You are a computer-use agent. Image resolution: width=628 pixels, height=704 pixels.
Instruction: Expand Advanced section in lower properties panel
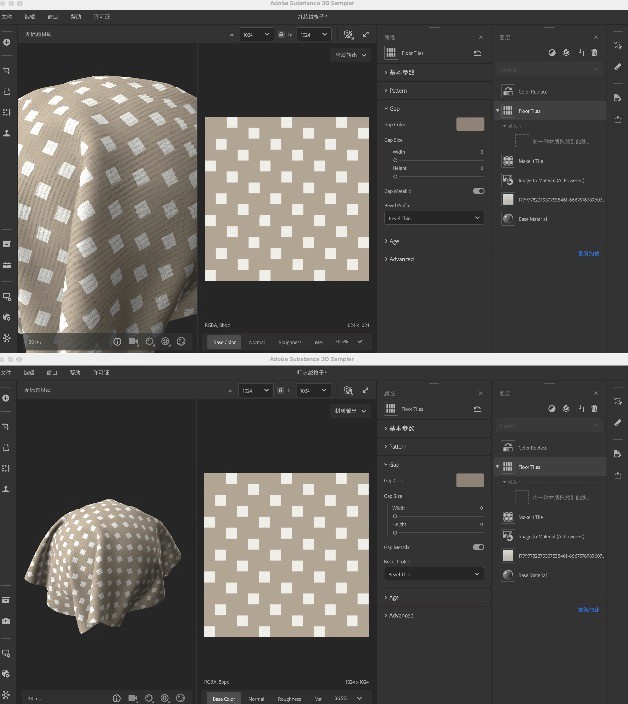point(399,616)
